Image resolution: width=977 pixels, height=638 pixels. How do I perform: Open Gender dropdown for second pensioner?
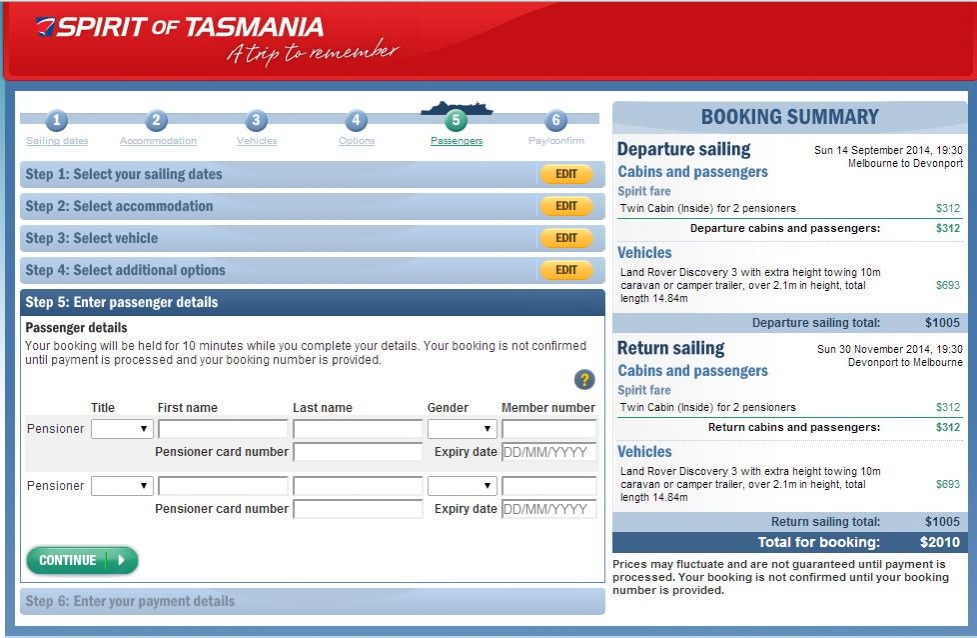click(461, 486)
